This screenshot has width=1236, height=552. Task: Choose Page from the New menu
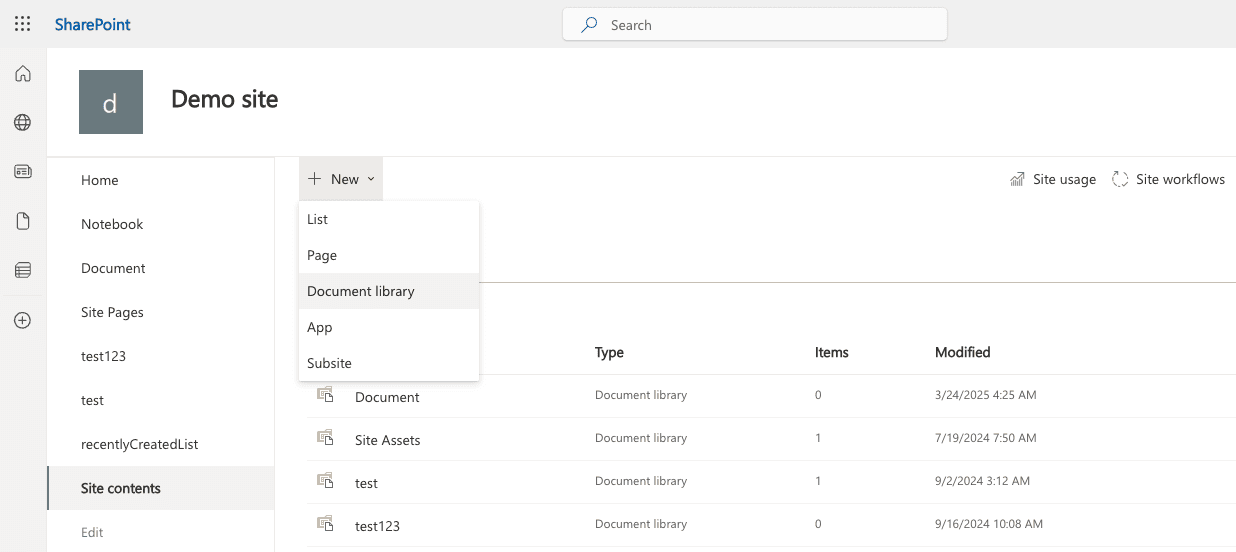[389, 255]
